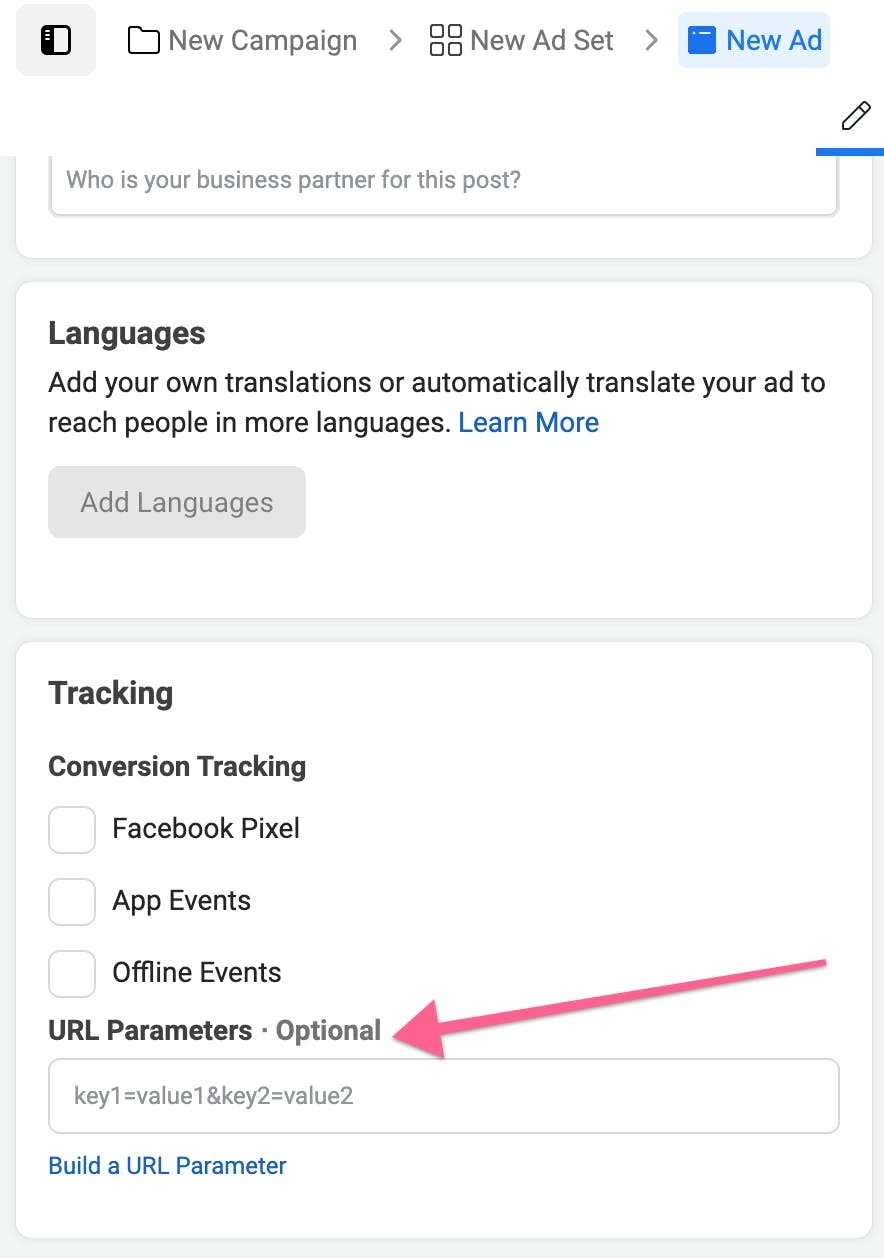Click the New Ad Set grid icon

tap(445, 41)
